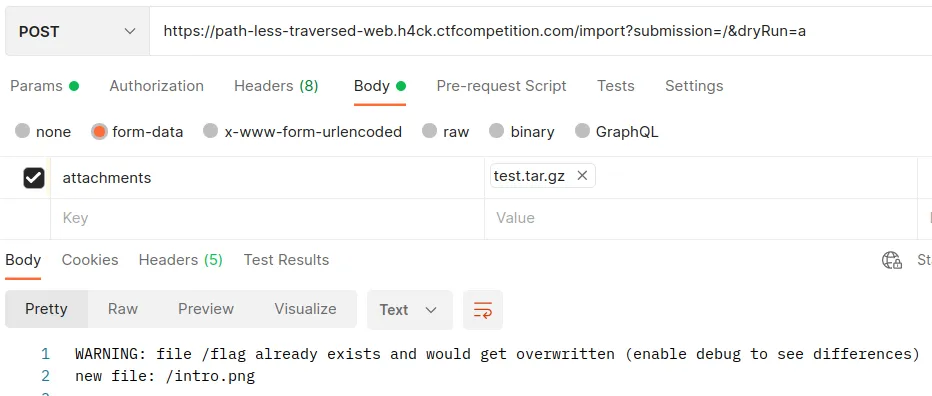Toggle word wrap icon in response
Screen dimensions: 932x396
(483, 310)
